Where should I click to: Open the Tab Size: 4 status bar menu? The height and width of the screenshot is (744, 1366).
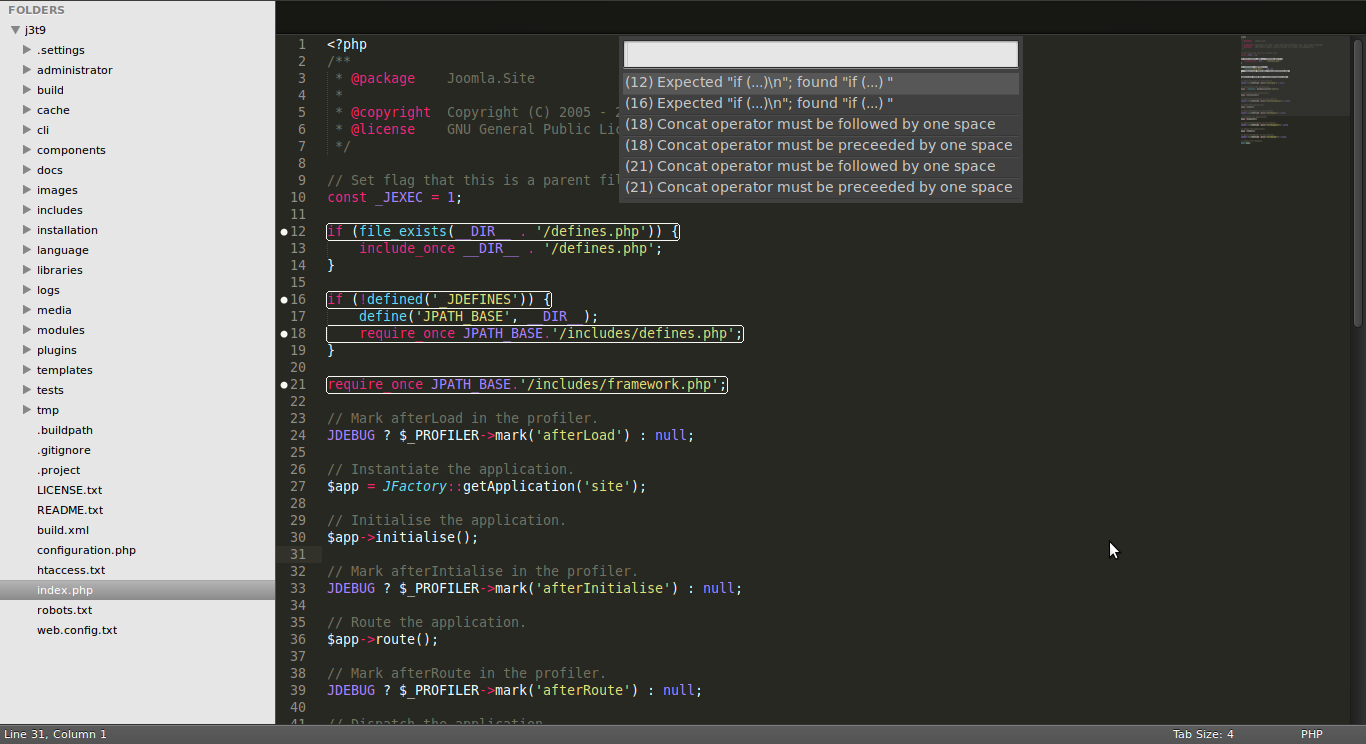coord(1203,734)
